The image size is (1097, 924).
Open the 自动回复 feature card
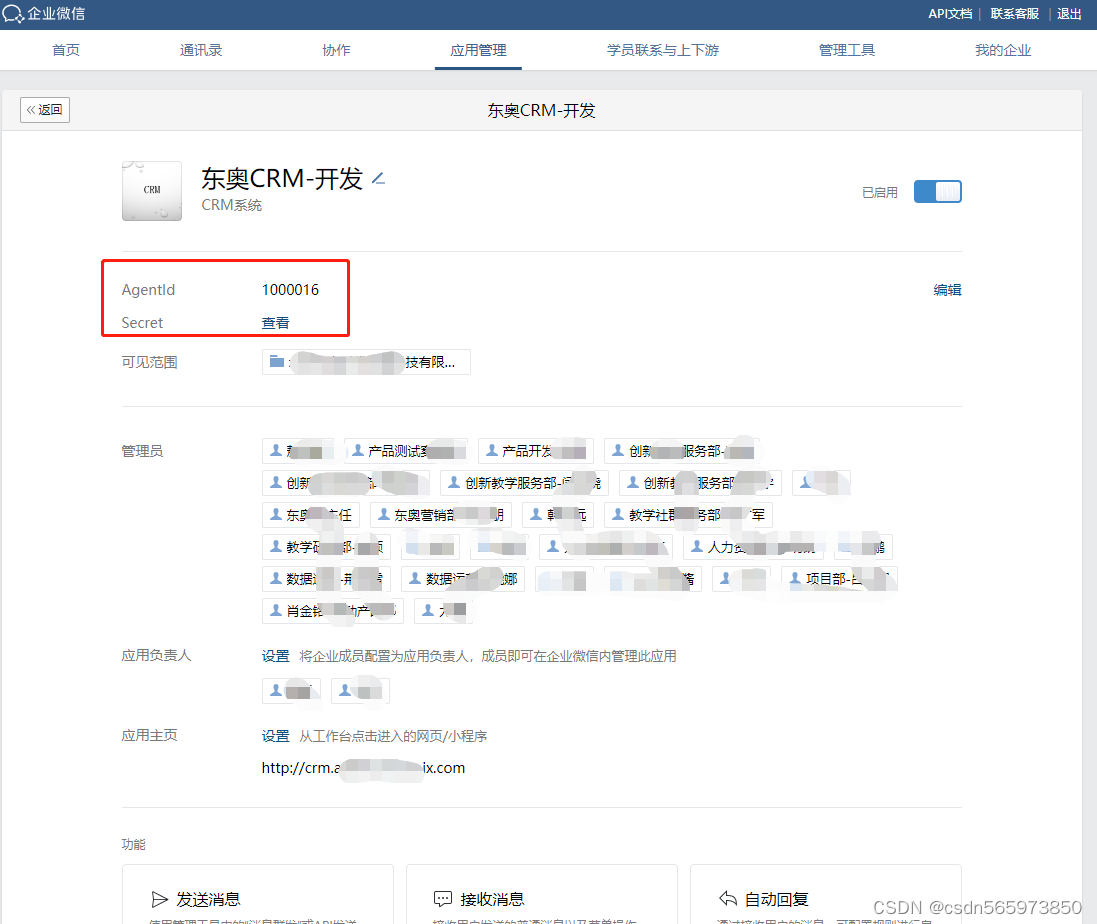[826, 894]
